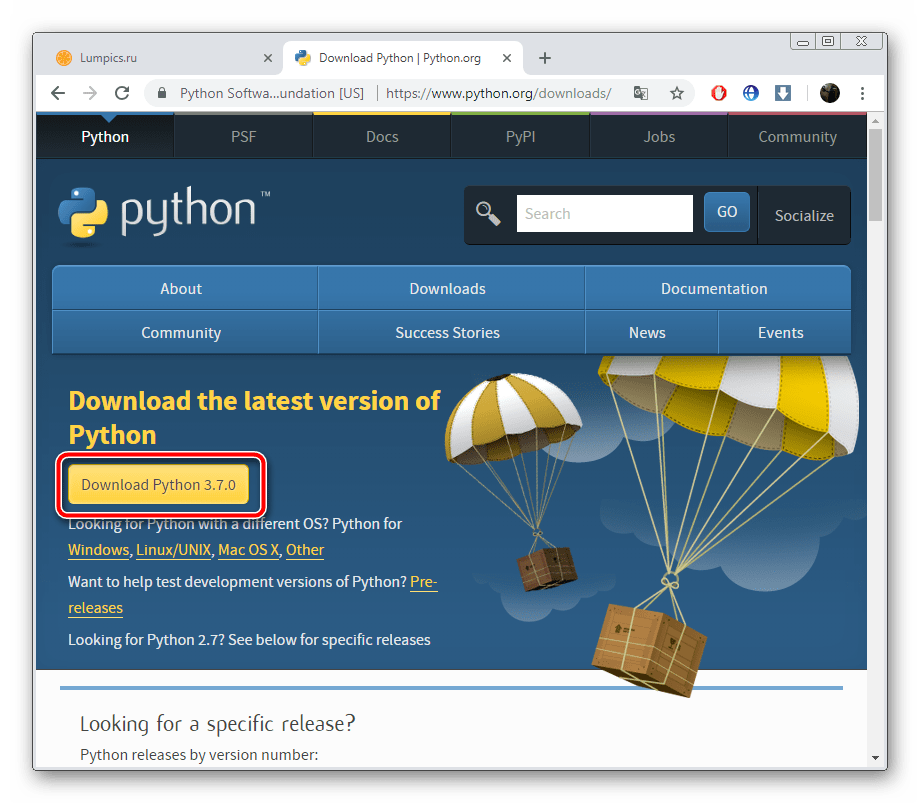Close the Download Python tab
This screenshot has height=803, width=920.
507,58
